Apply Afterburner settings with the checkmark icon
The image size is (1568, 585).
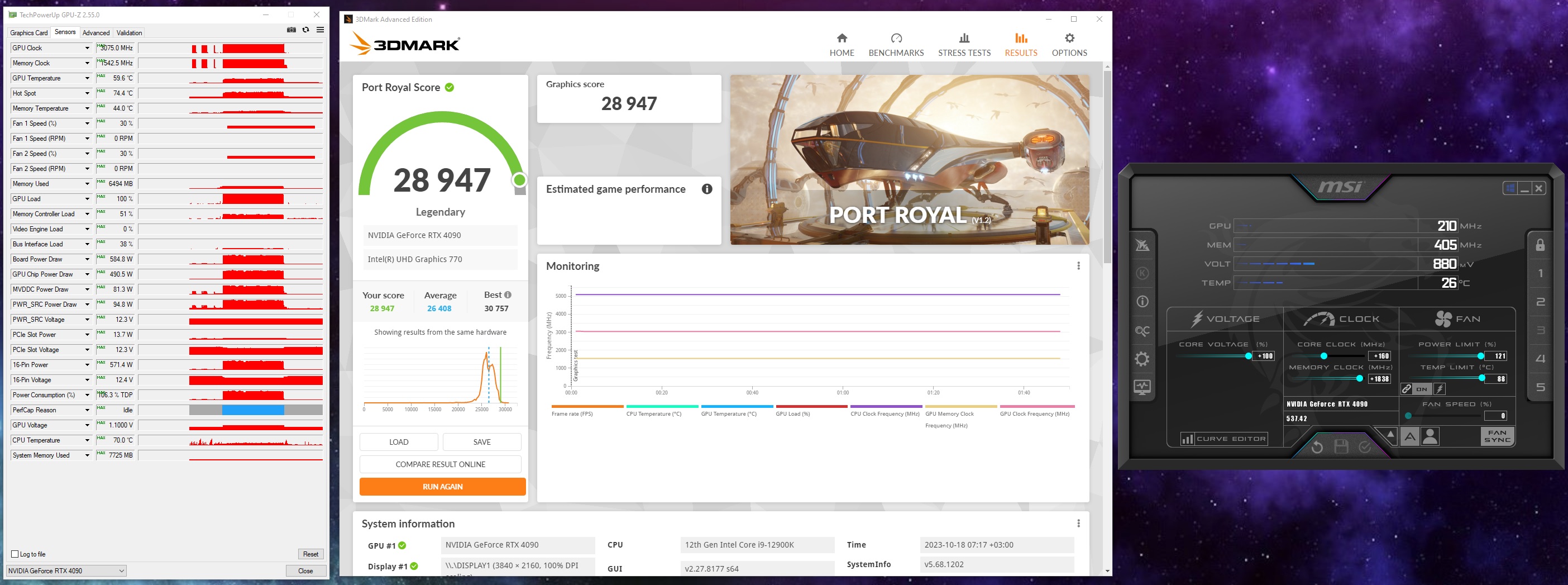click(1365, 448)
